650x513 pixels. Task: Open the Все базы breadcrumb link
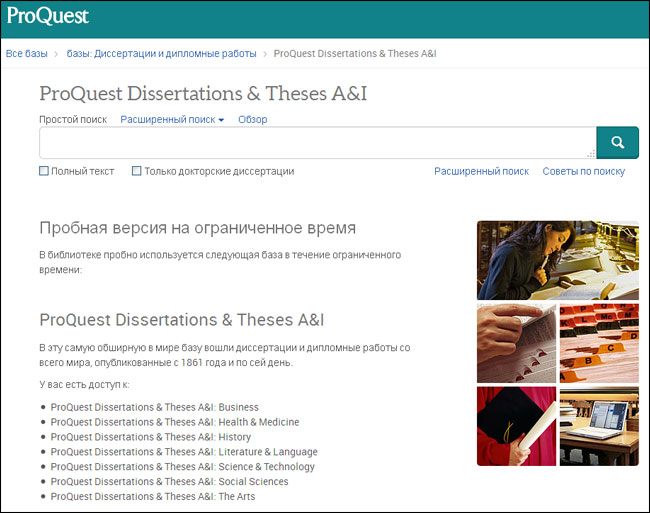(x=27, y=53)
